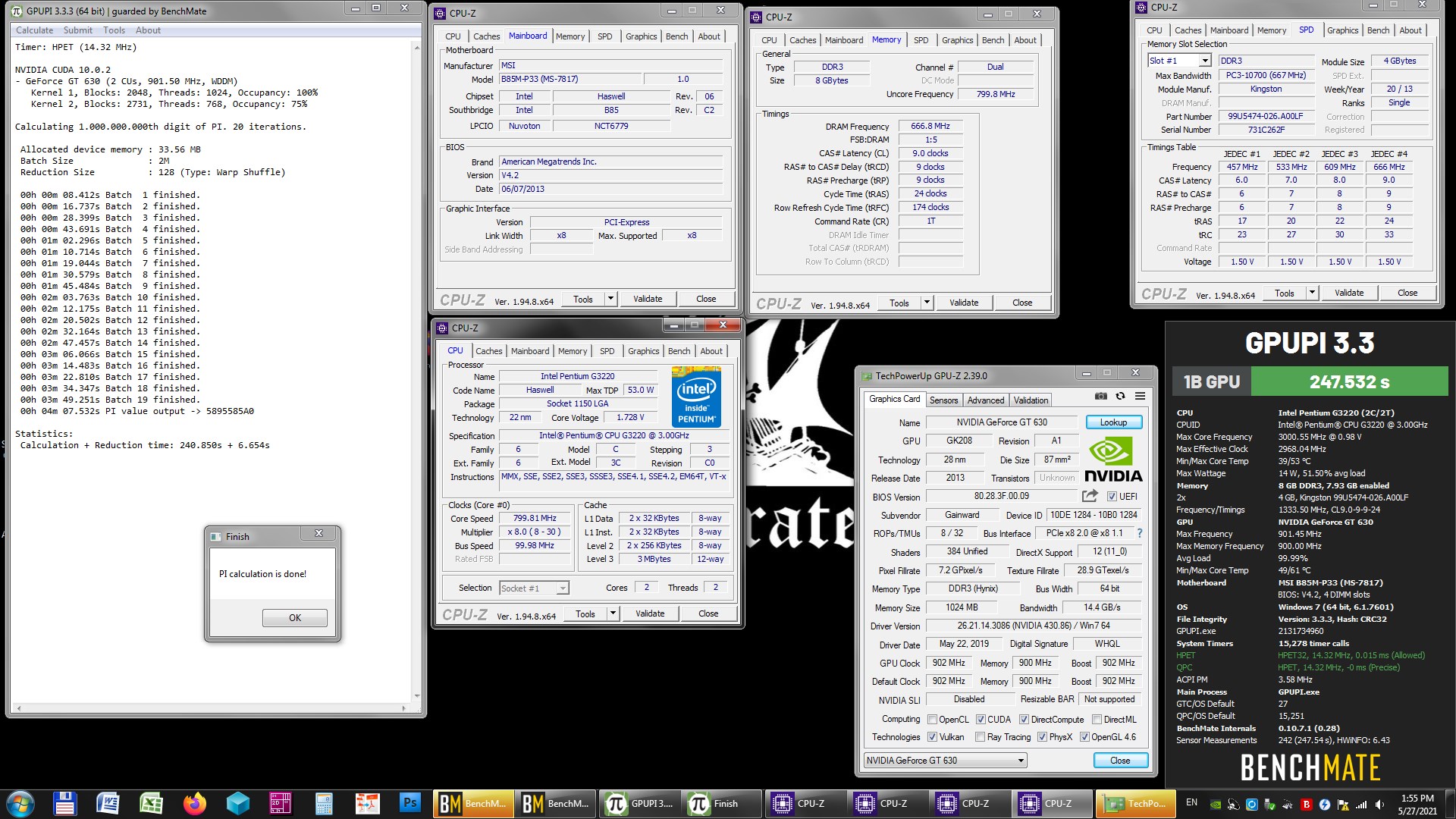Screen dimensions: 1456x819
Task: Expand Tools dropdown arrow in Mainboard CPU-Z window
Action: point(610,299)
